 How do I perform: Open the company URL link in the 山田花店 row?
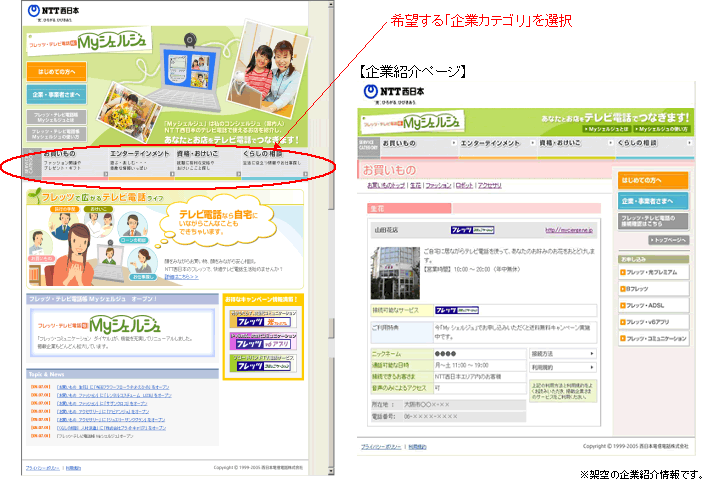(x=569, y=230)
